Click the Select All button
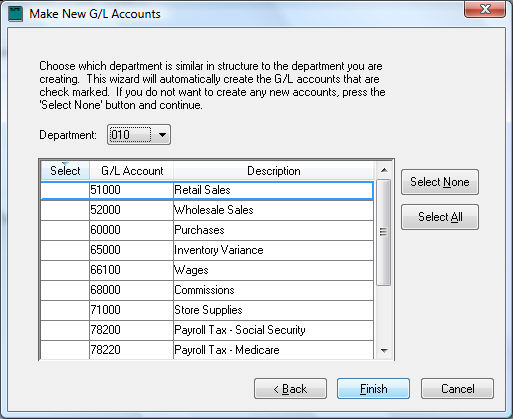 (440, 217)
